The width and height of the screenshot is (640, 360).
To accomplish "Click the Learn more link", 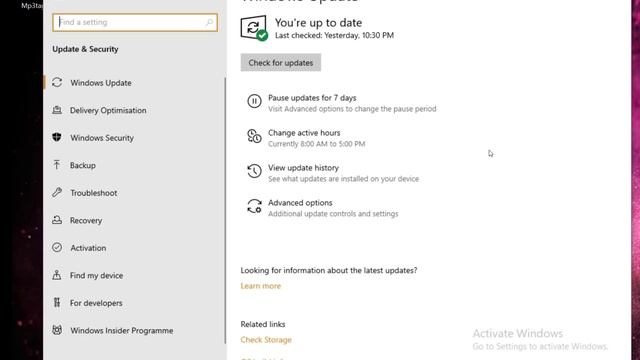I will [x=260, y=286].
